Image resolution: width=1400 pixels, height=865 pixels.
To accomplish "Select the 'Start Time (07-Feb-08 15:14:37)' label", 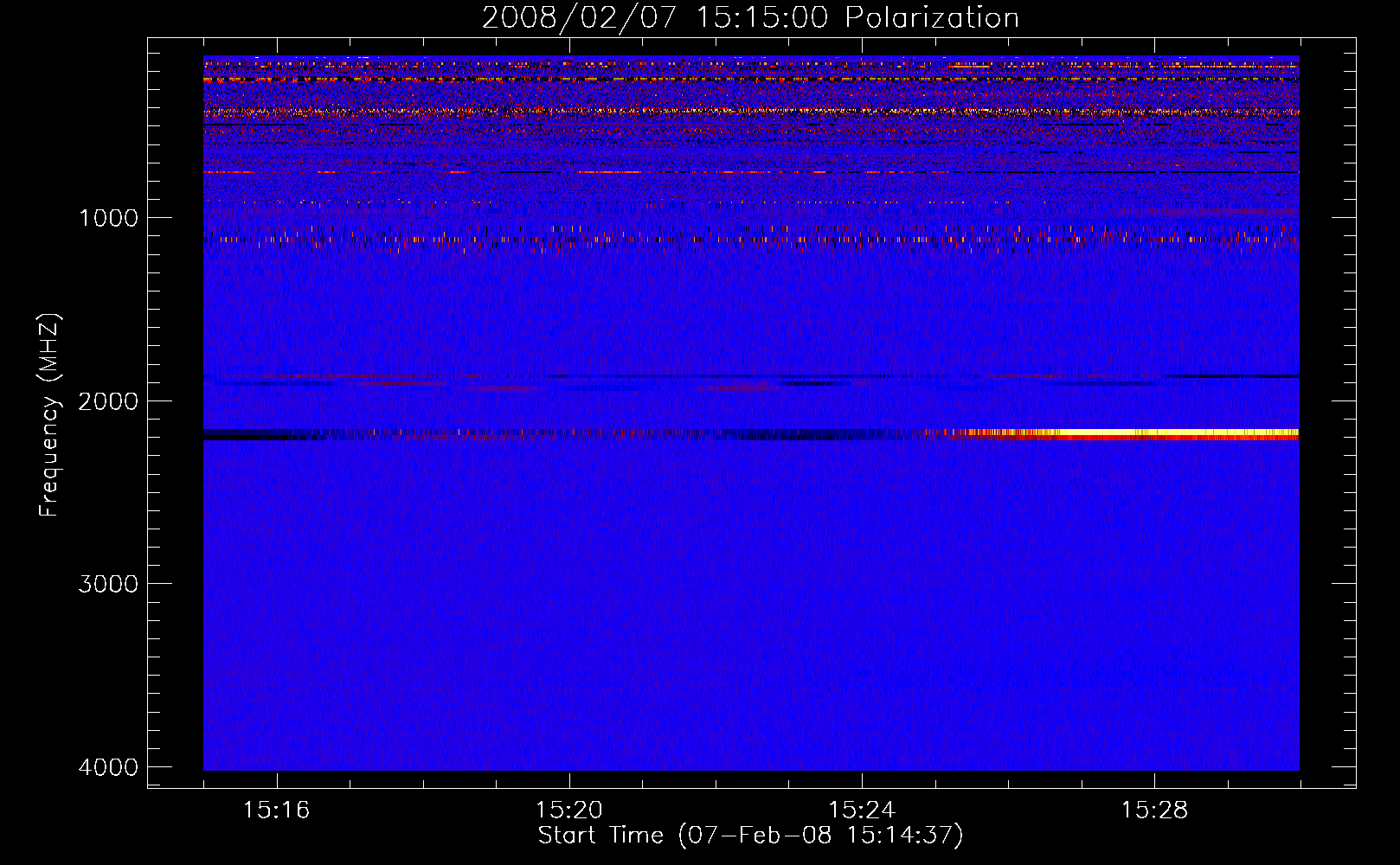I will (750, 836).
